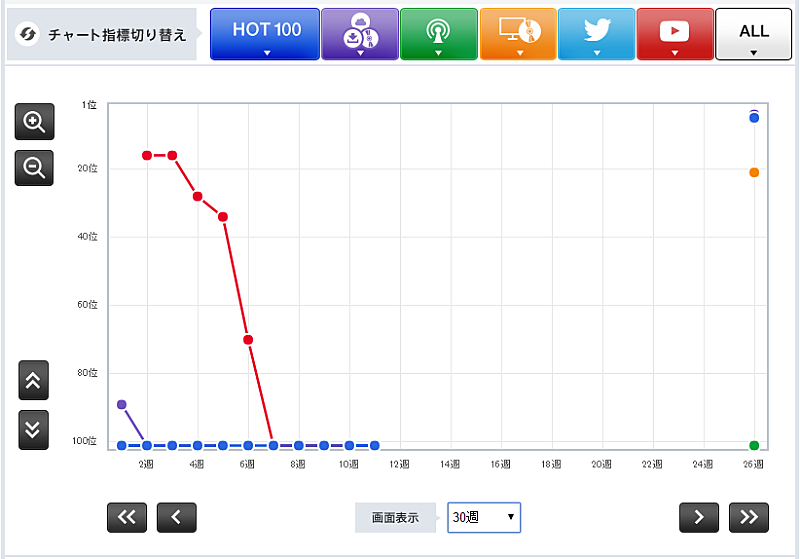Click the Twitter bird metric icon

coord(596,31)
